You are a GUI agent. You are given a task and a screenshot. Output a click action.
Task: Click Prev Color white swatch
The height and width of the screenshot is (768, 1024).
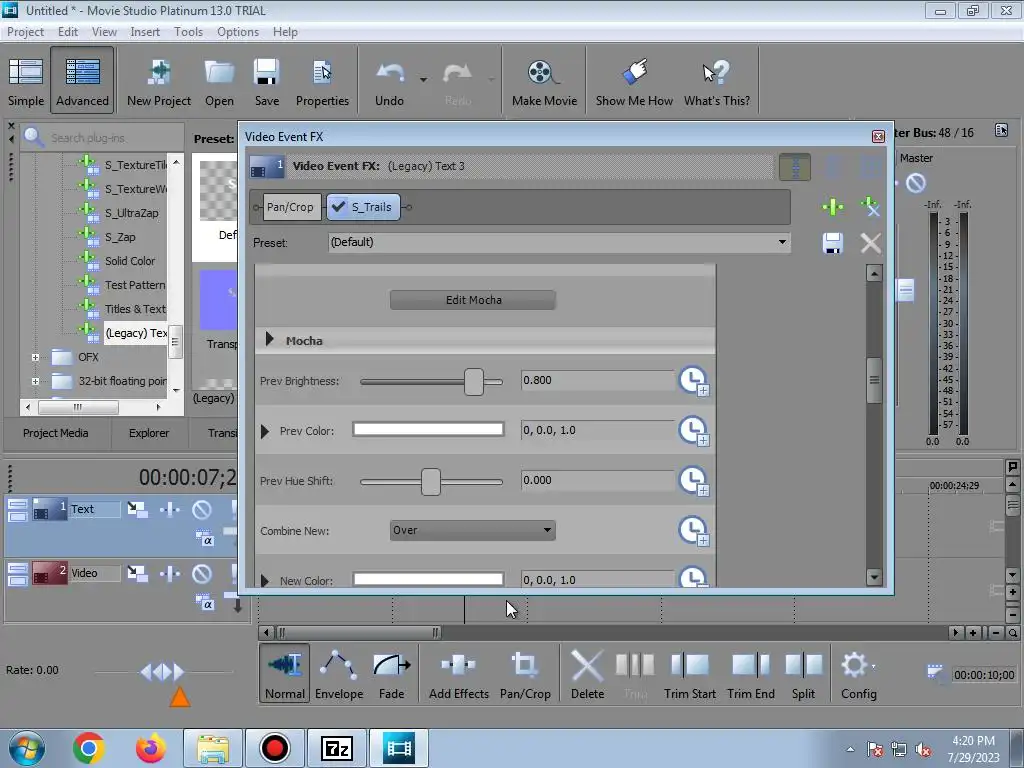428,429
